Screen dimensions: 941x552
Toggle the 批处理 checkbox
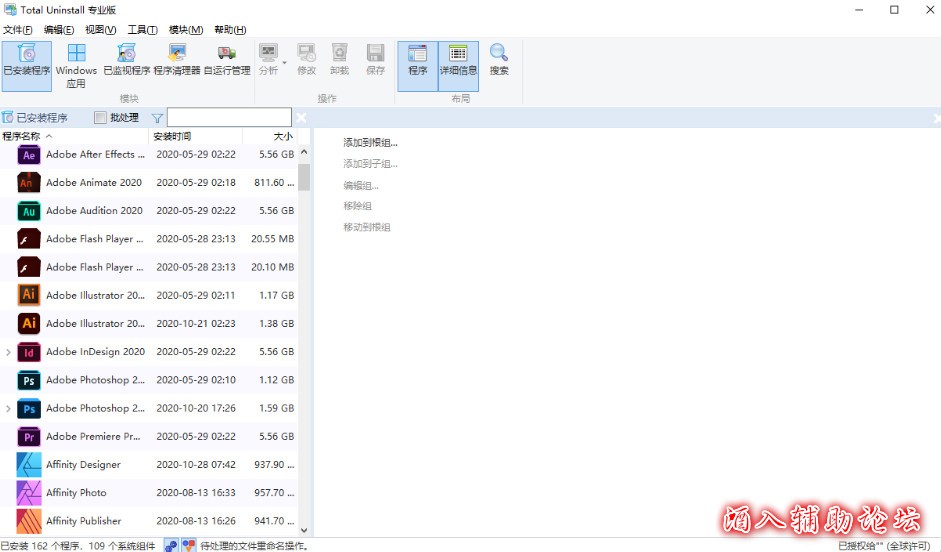[x=100, y=118]
